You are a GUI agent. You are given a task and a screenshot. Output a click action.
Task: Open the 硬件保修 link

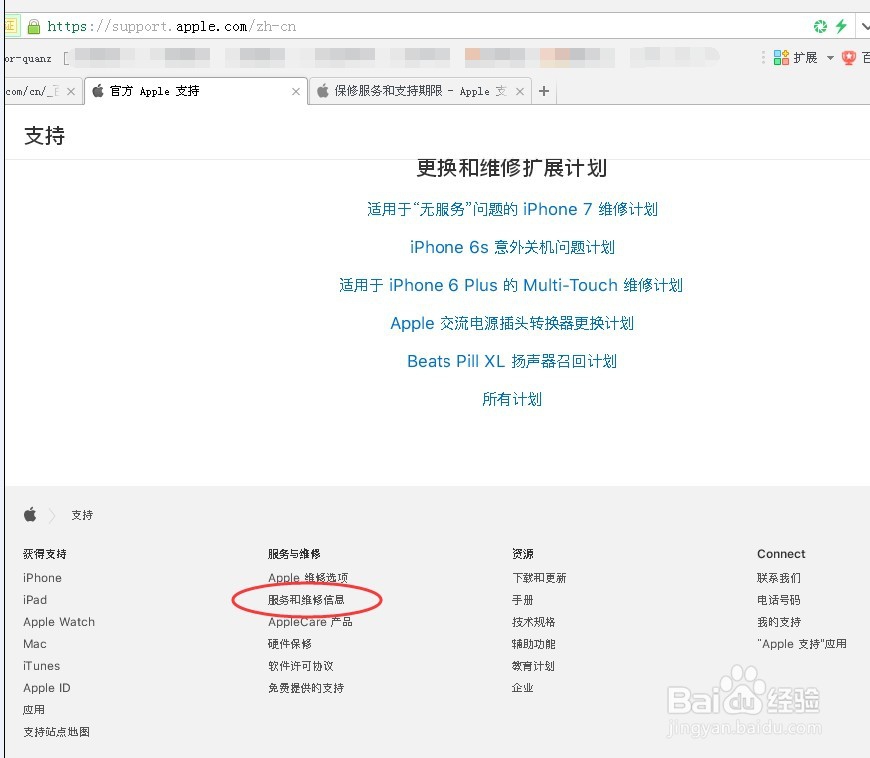[290, 644]
